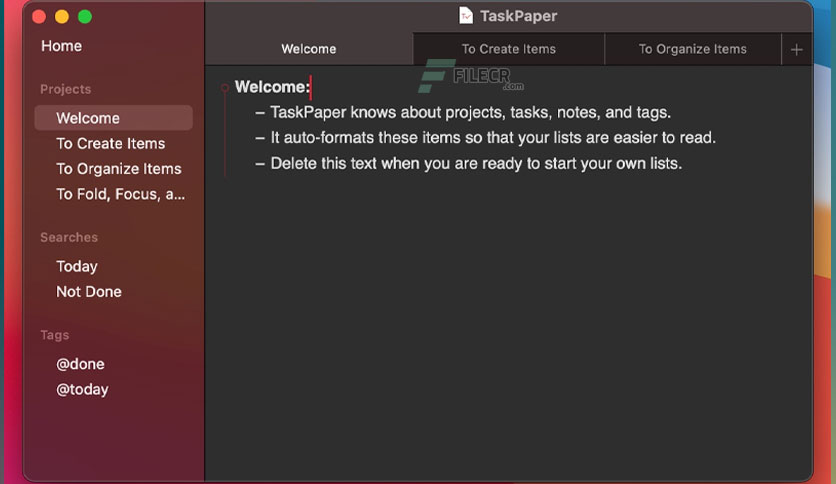Image resolution: width=836 pixels, height=484 pixels.
Task: Click the Welcome project fold handle circle
Action: click(225, 87)
